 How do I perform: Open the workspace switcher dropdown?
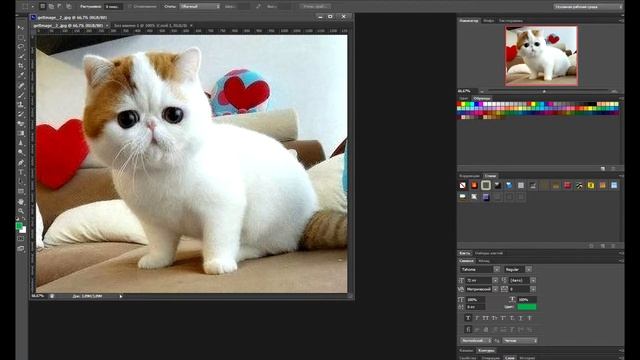click(x=588, y=7)
